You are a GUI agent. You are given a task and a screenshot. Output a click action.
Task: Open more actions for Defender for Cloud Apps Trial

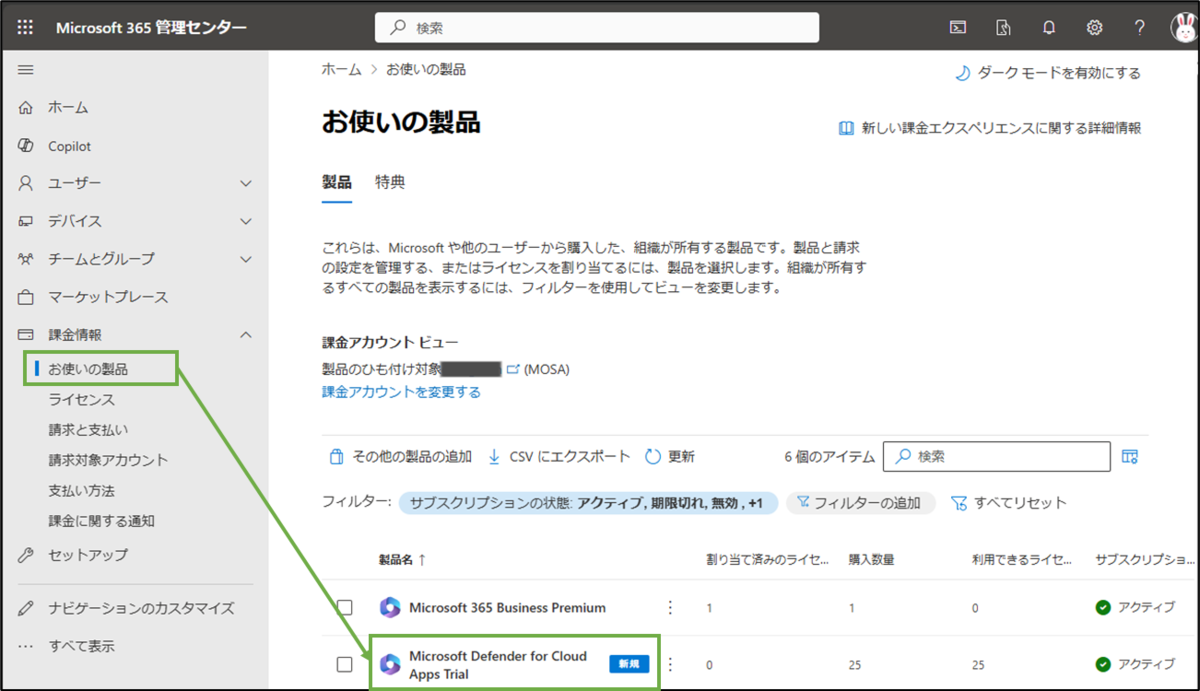[670, 664]
